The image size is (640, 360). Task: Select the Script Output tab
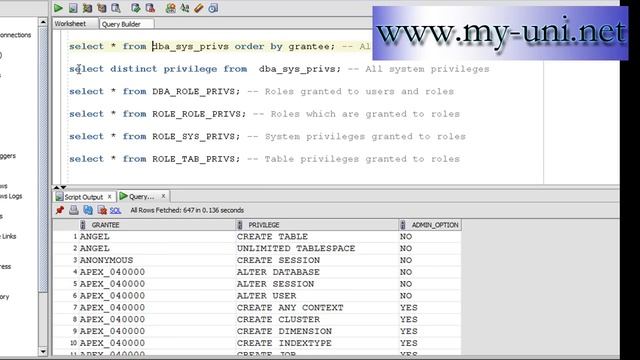(84, 197)
